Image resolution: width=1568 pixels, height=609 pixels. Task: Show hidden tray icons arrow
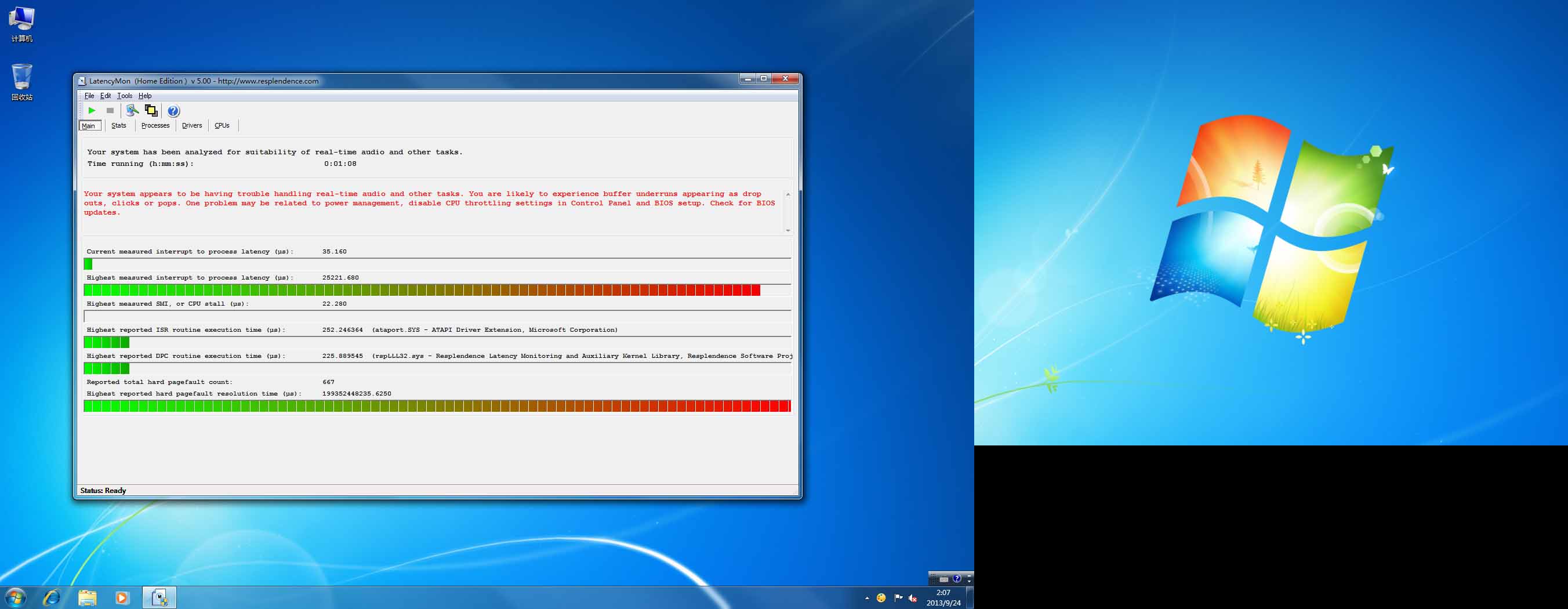point(867,598)
